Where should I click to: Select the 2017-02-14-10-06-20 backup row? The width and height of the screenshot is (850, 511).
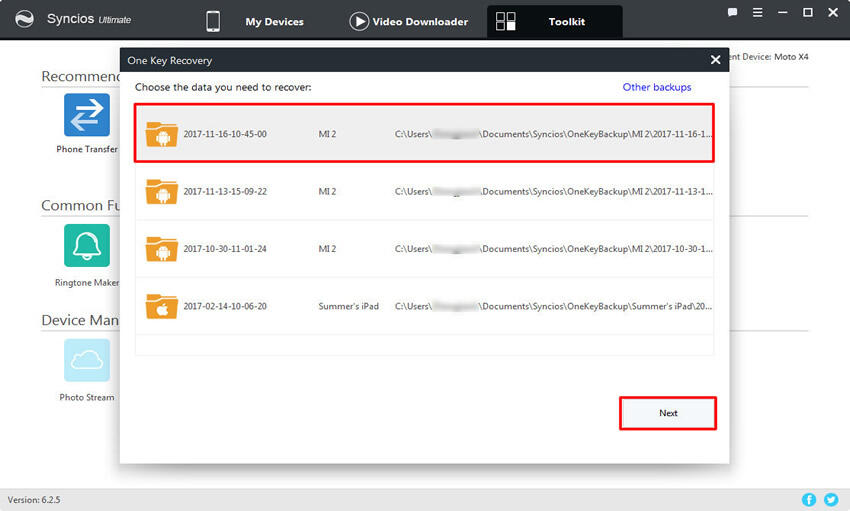(425, 306)
